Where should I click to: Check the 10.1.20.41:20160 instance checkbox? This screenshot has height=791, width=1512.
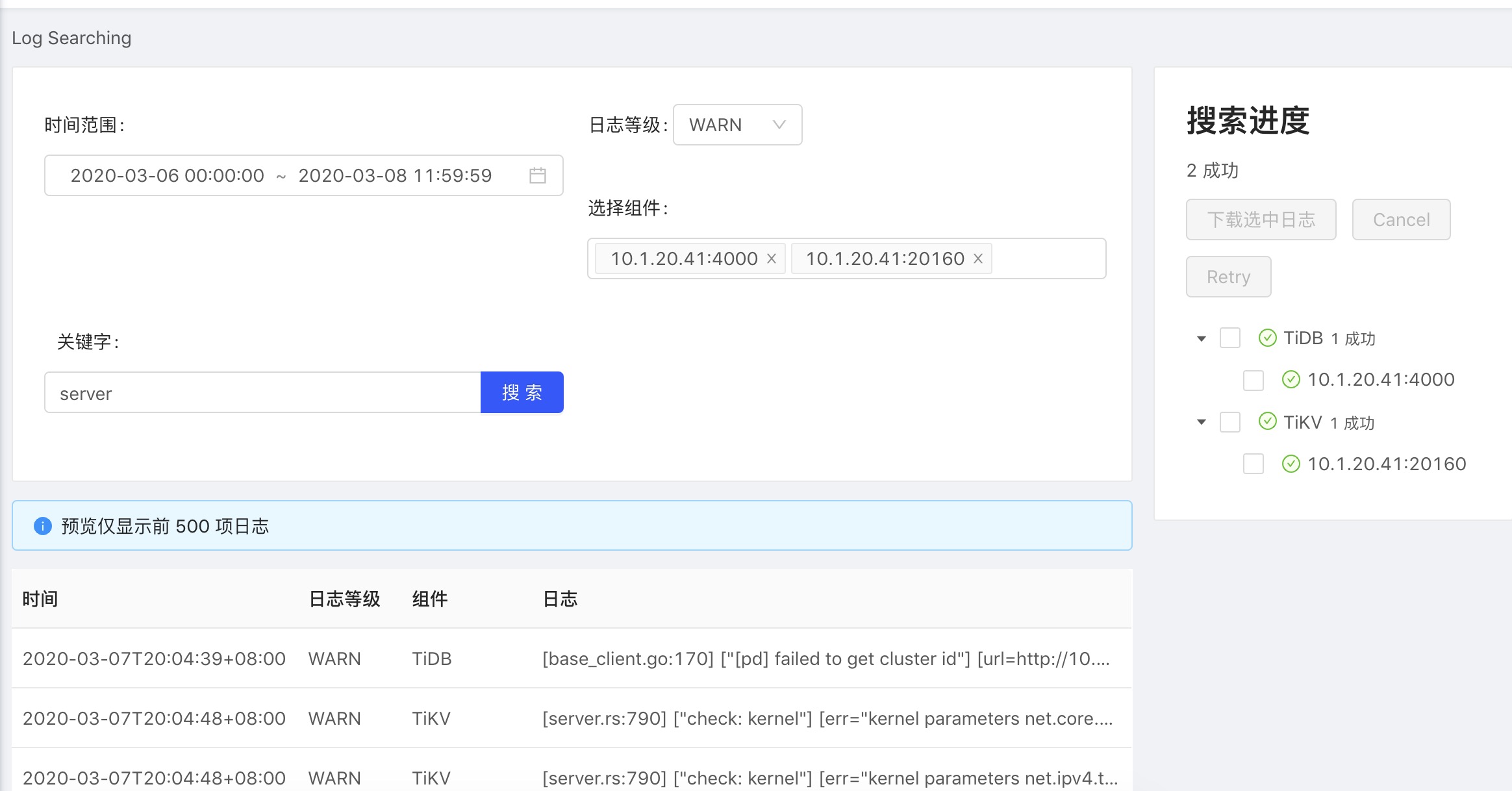point(1253,464)
